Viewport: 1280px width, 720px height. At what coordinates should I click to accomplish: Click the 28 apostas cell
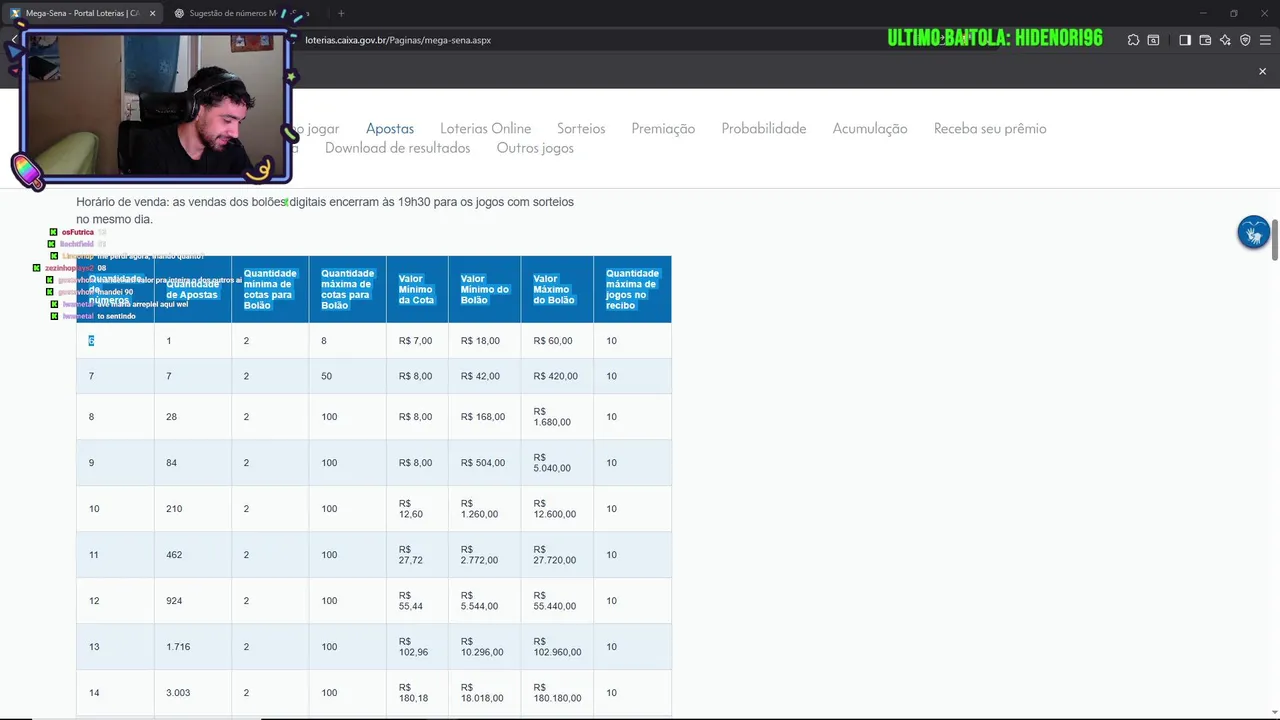[193, 417]
